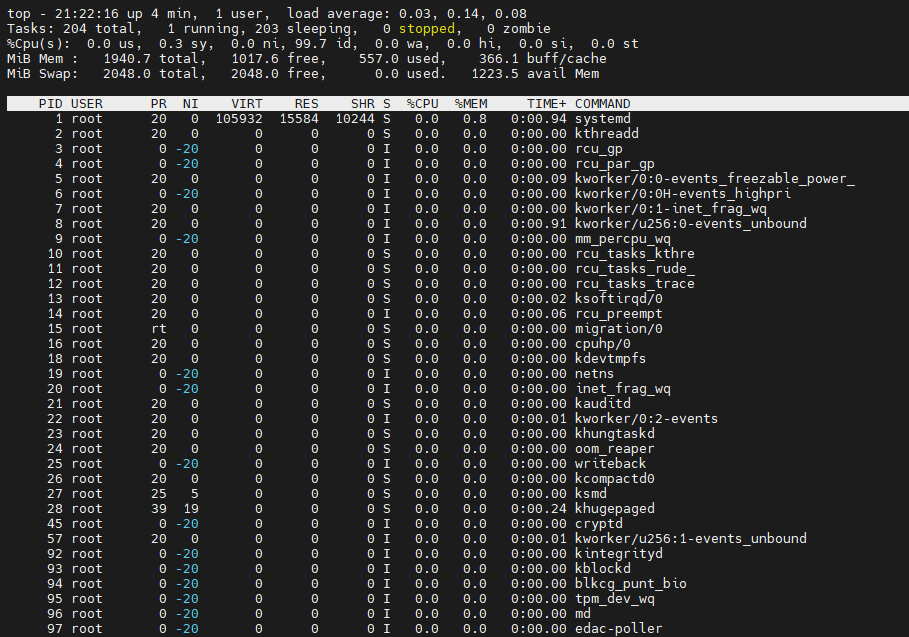Click cpuhp/0 process name
The image size is (909, 637).
(x=602, y=344)
